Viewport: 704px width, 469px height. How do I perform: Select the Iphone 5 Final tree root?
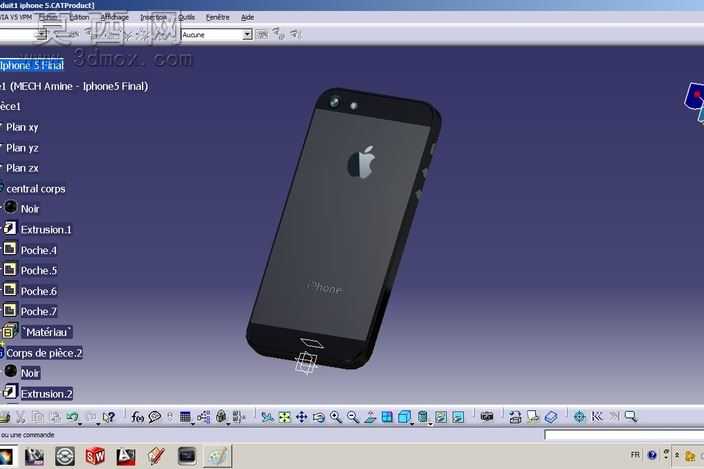click(32, 66)
